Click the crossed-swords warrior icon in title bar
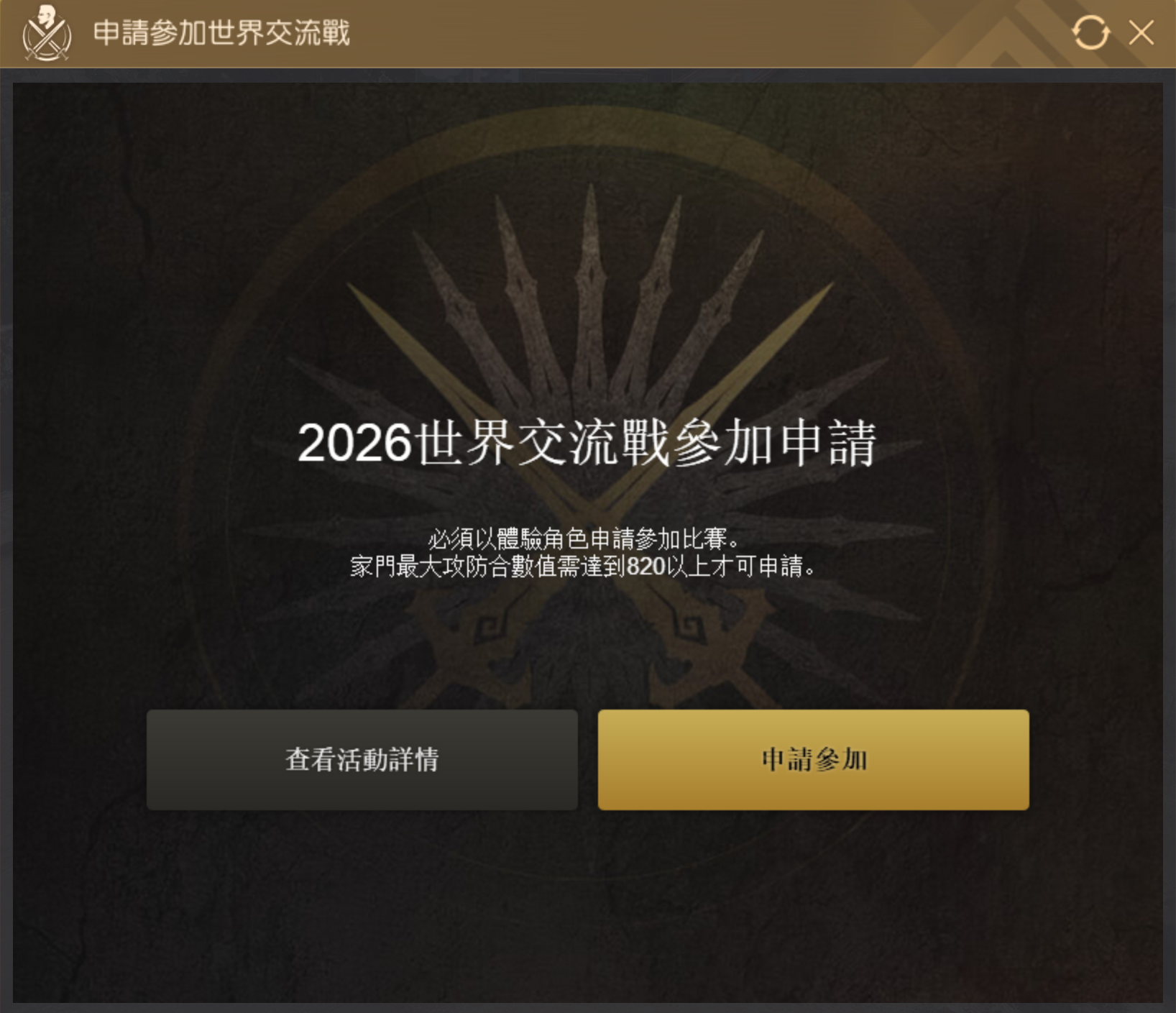Image resolution: width=1176 pixels, height=1013 pixels. click(x=47, y=33)
